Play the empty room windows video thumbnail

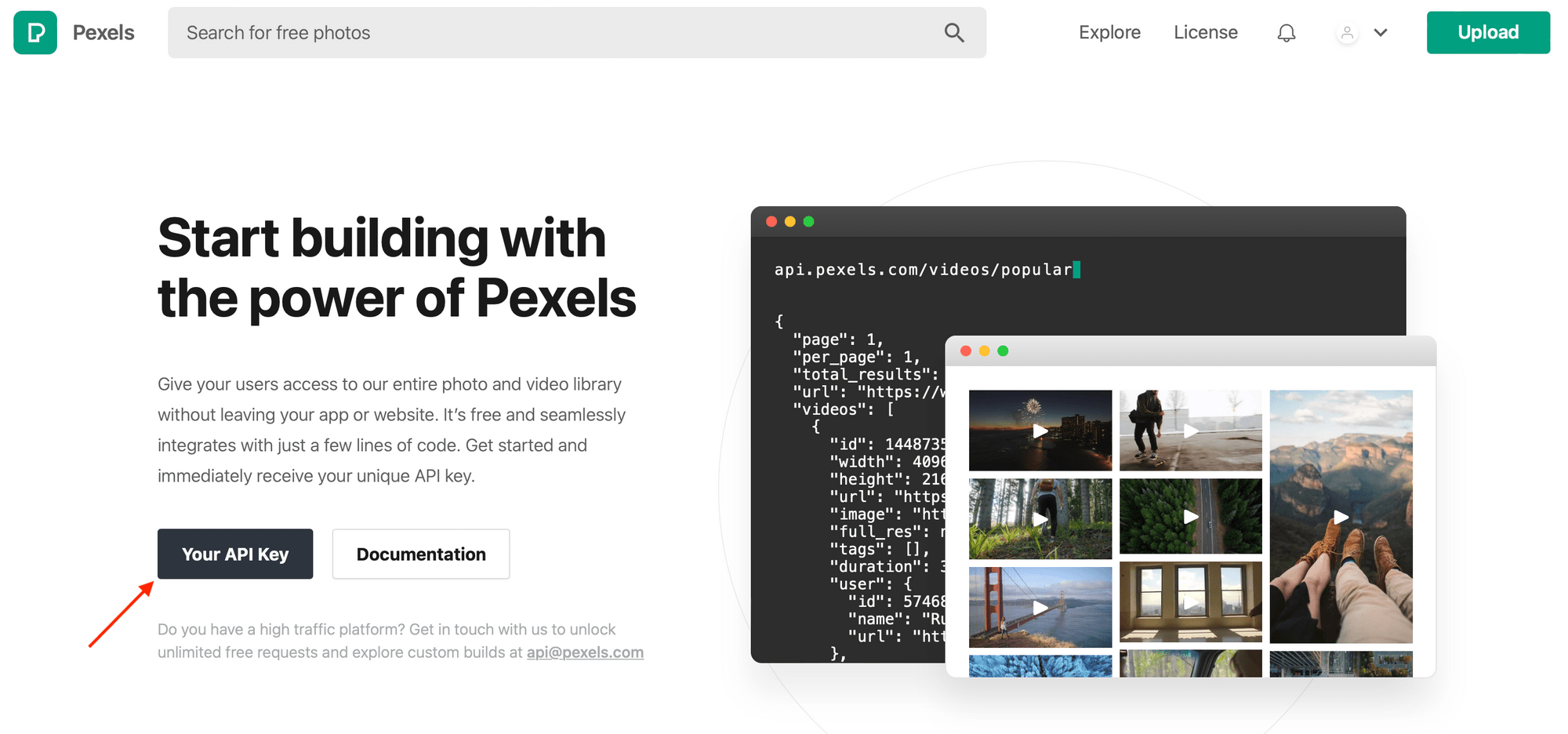tap(1191, 601)
